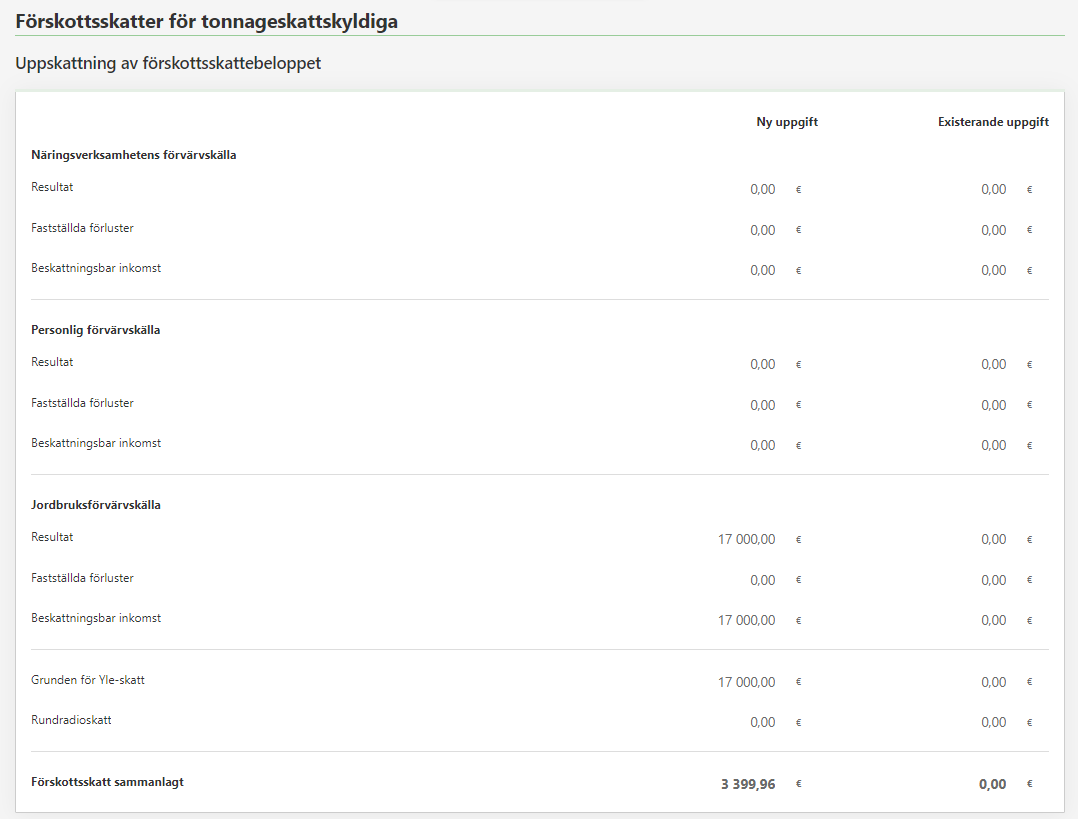Click the Uppskattning av förskottsskattebeloppet subheading
The height and width of the screenshot is (819, 1078).
(168, 63)
